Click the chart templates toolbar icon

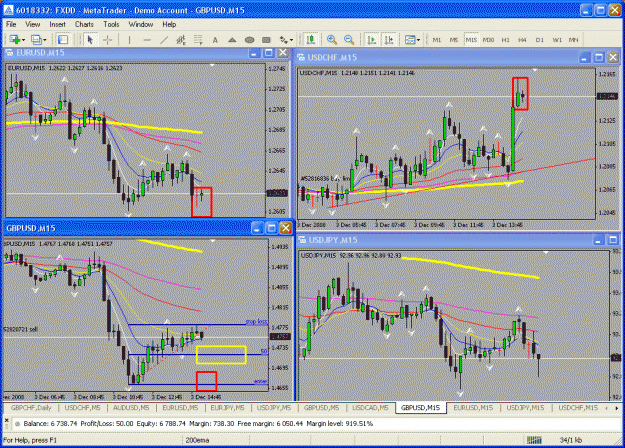410,39
